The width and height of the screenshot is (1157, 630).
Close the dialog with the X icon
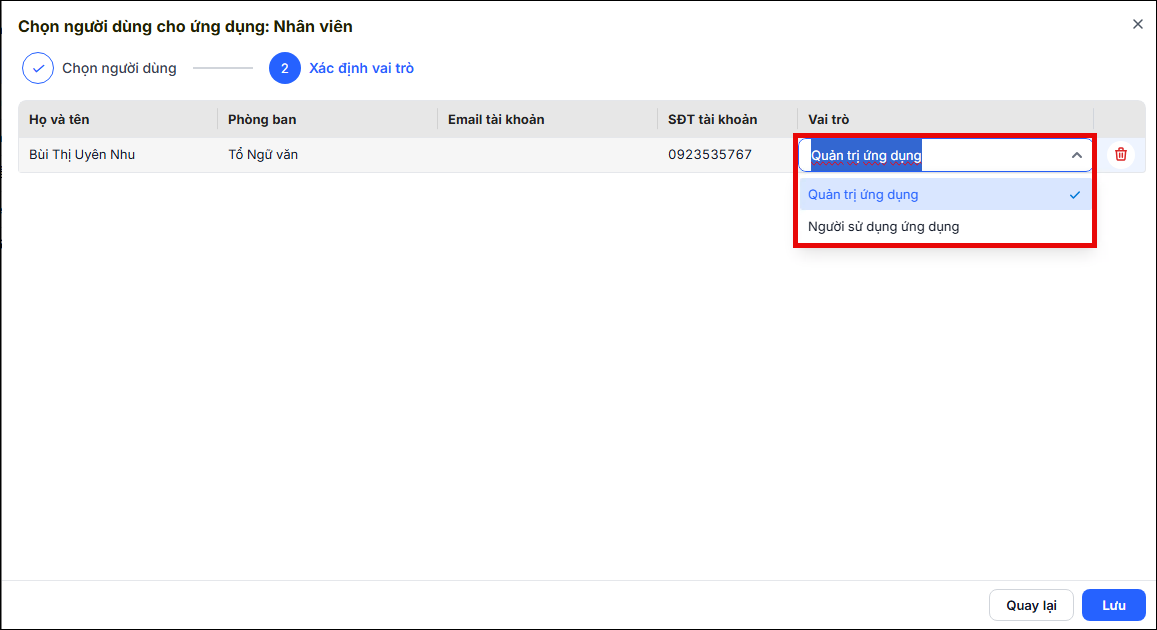pos(1137,24)
